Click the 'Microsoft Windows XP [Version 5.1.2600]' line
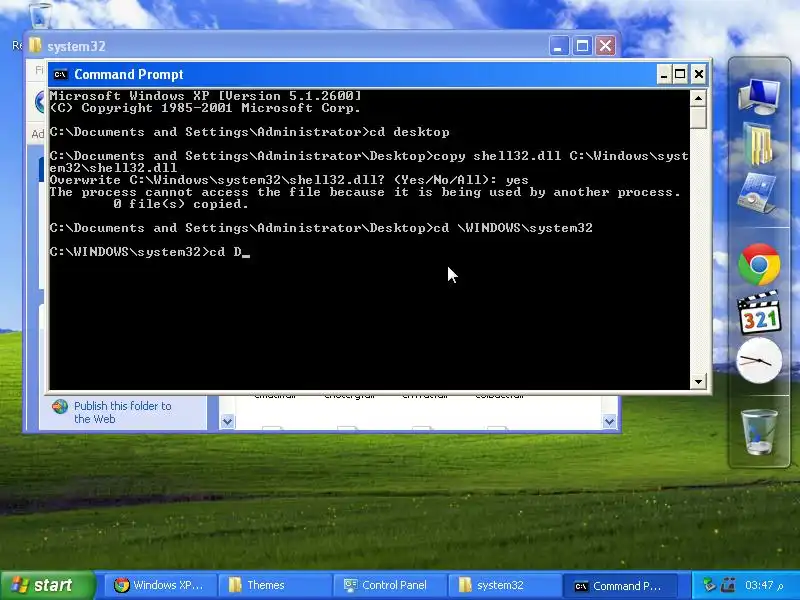800x600 pixels. click(206, 96)
